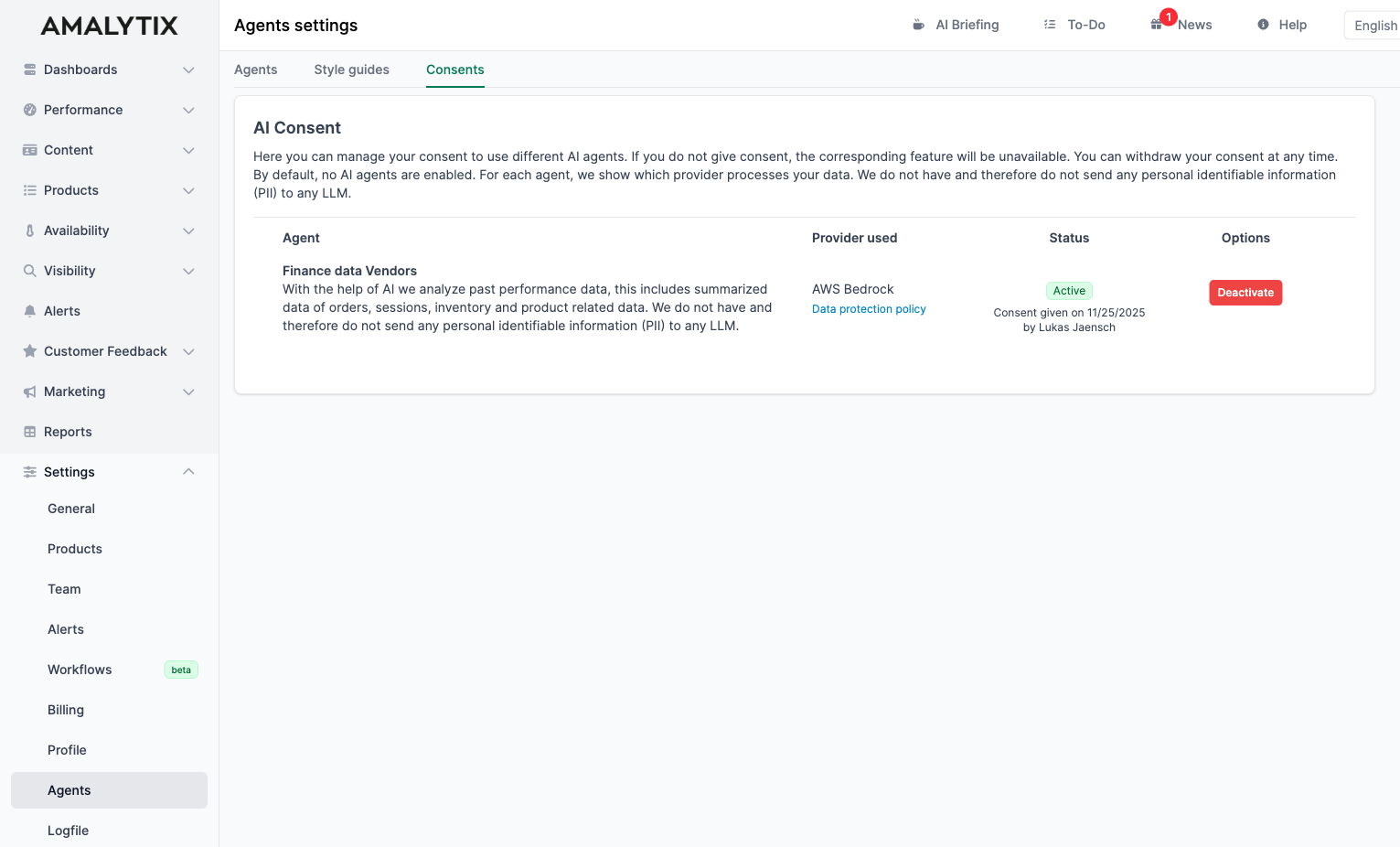The image size is (1400, 847).
Task: Click the AMALYTIX logo
Action: [x=110, y=26]
